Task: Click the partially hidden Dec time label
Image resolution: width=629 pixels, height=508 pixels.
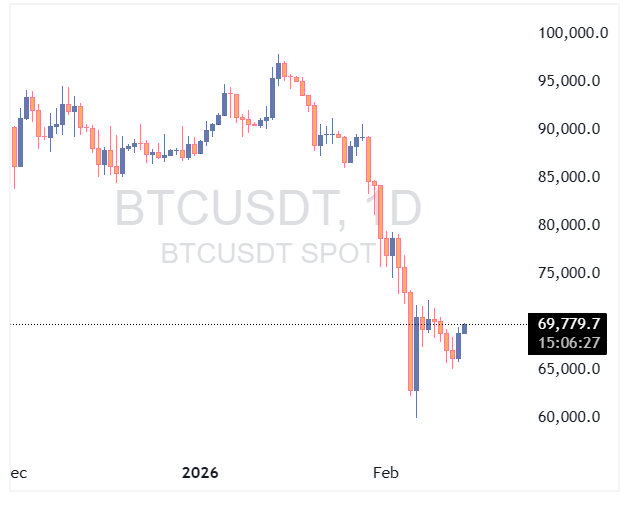Action: 18,472
